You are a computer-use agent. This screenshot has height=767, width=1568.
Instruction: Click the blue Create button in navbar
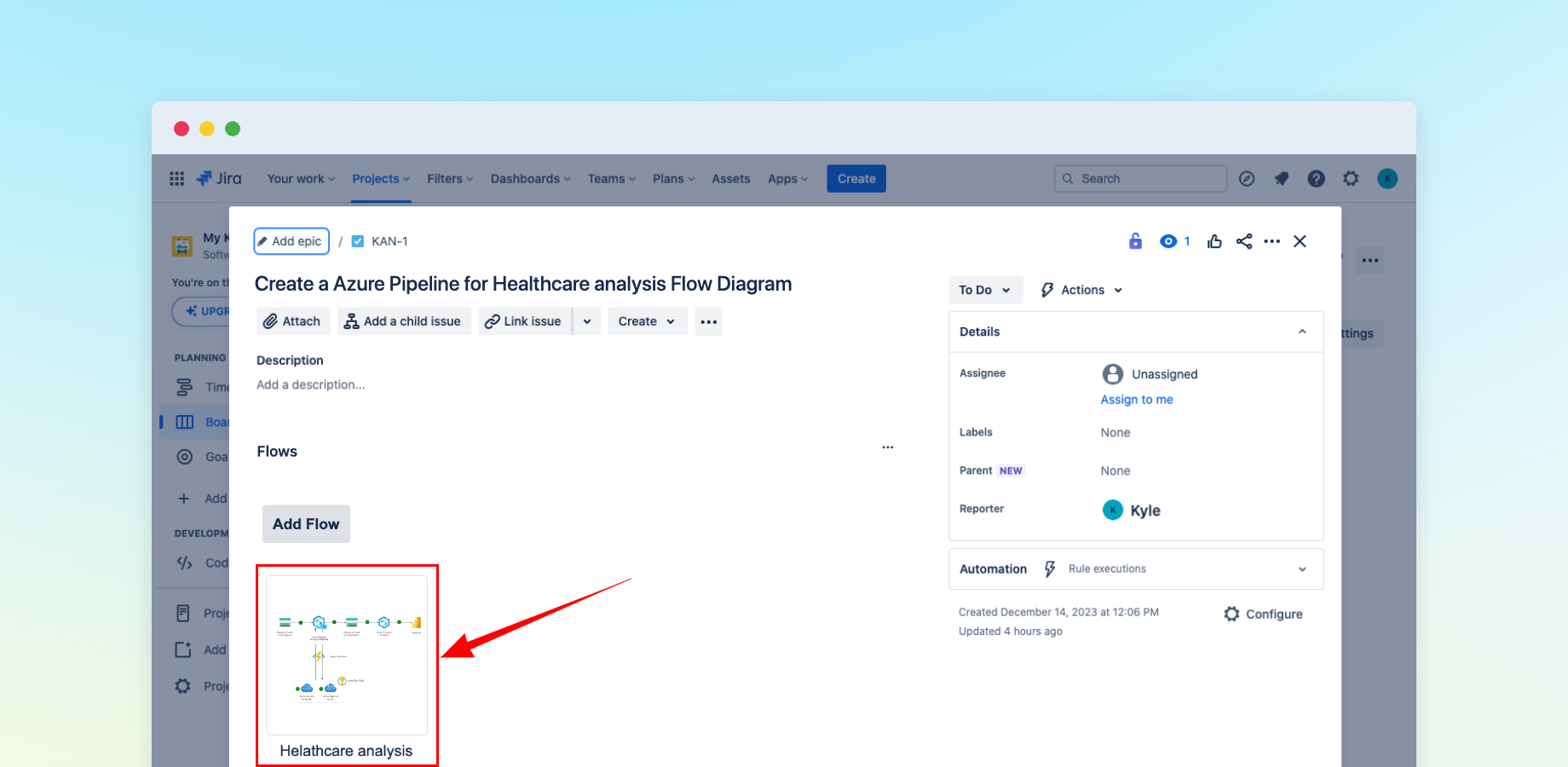[x=856, y=179]
